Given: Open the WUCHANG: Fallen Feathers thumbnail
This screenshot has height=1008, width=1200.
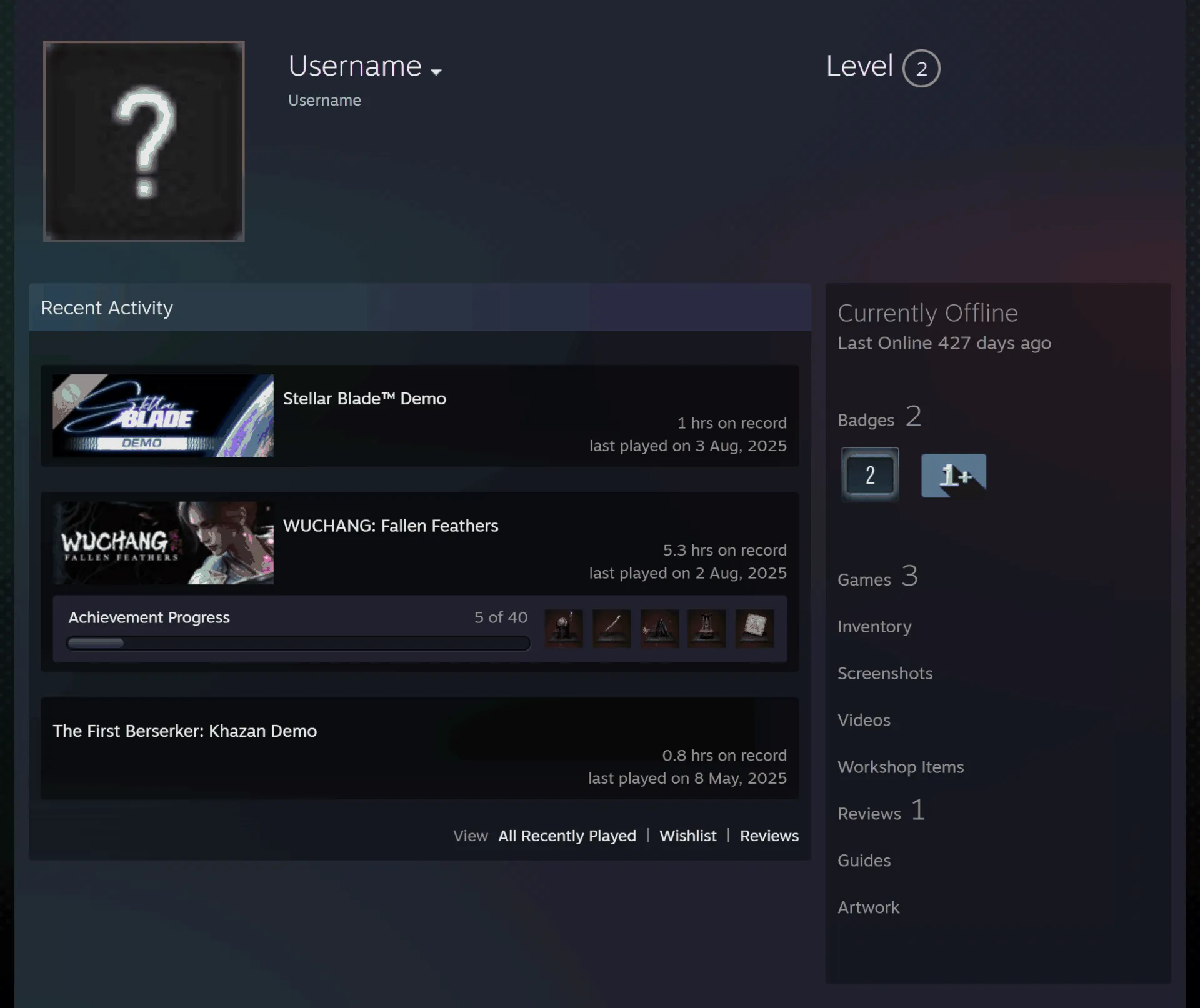Looking at the screenshot, I should click(163, 543).
